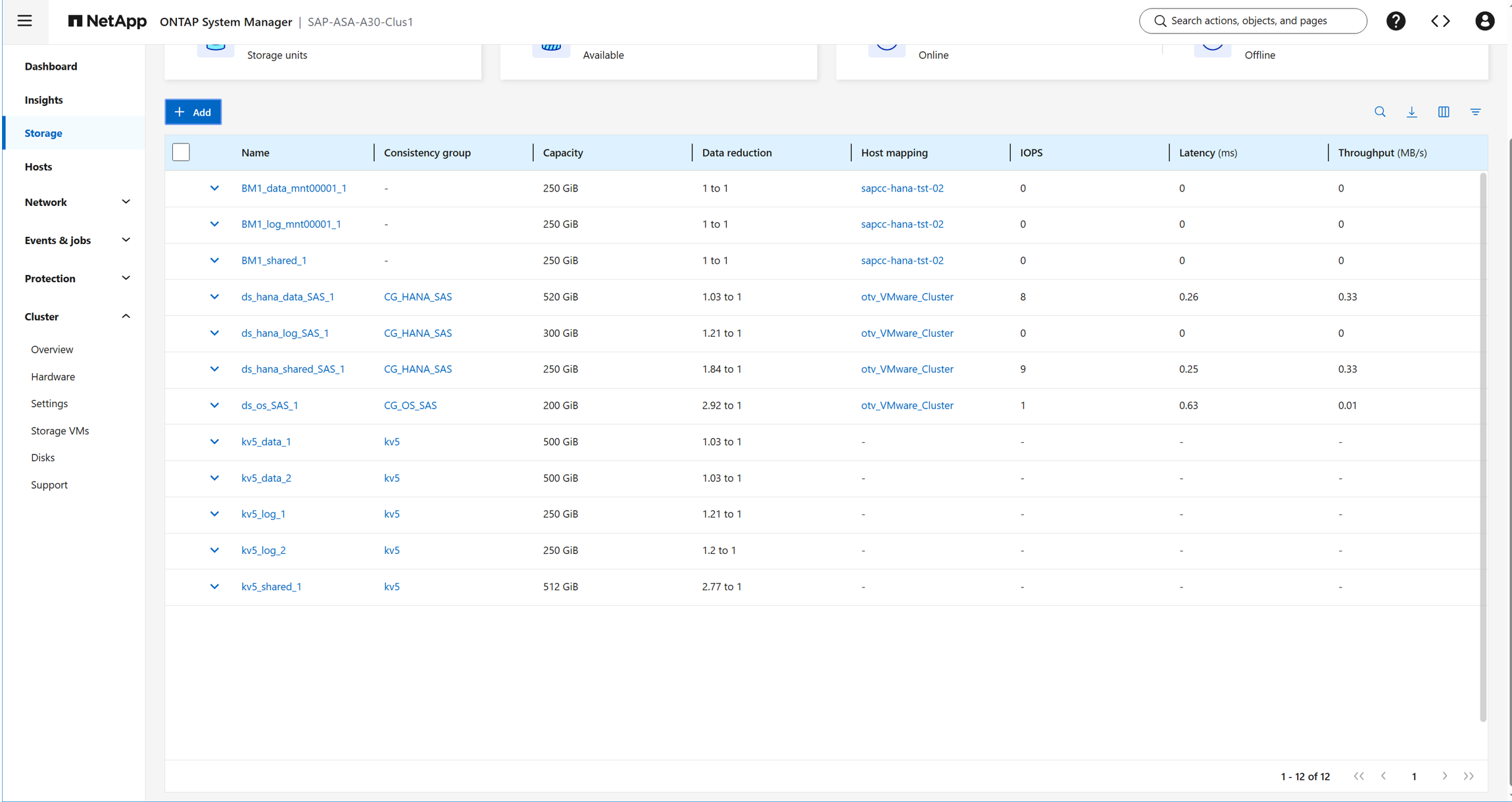1512x802 pixels.
Task: Click the 520 GiB capacity value
Action: pos(560,297)
